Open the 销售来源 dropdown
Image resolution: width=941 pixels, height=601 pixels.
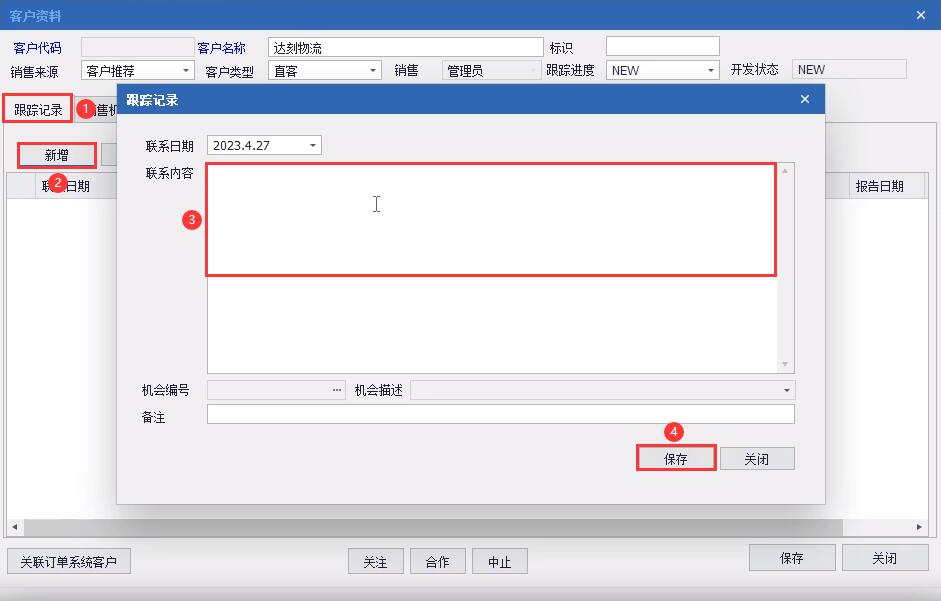pos(186,71)
